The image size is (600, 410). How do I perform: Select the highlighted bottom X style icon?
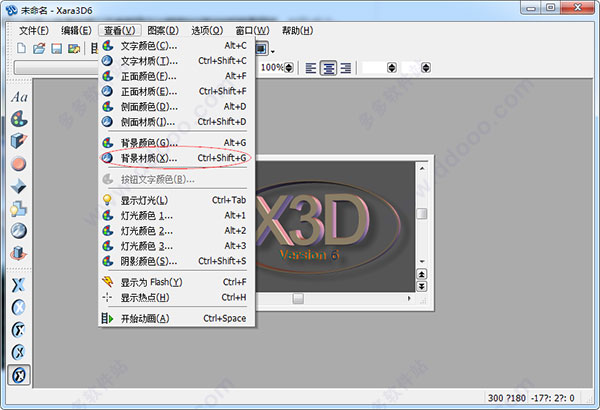pos(19,375)
